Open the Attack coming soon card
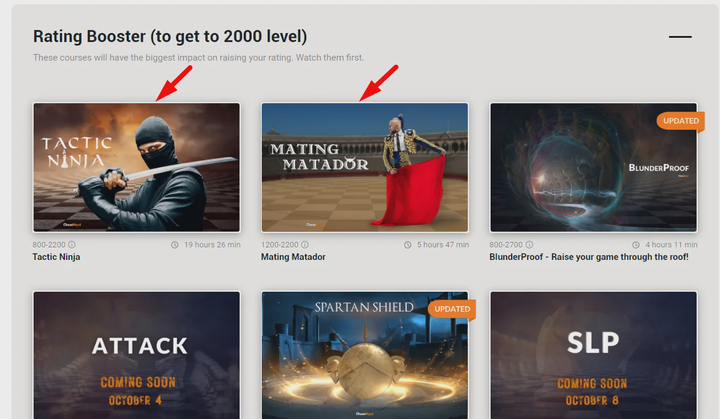The height and width of the screenshot is (419, 720). coord(136,355)
